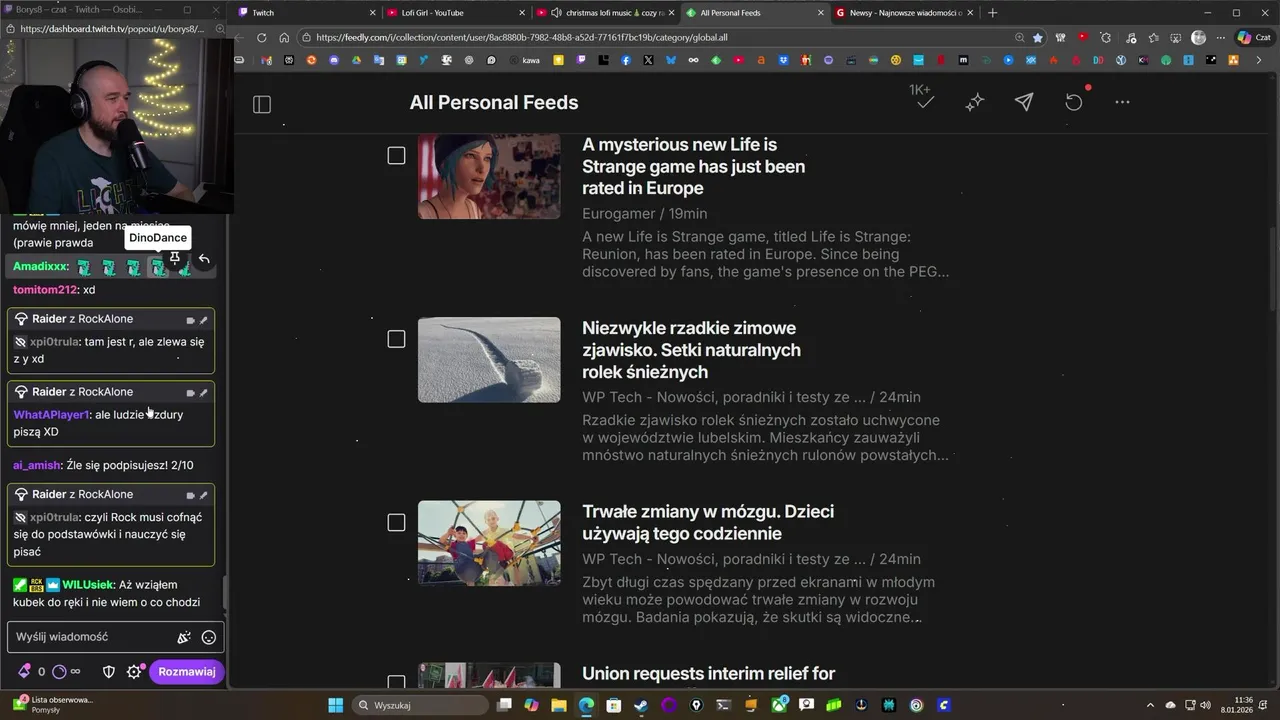Click the Eurogamer source label
Viewport: 1280px width, 720px height.
618,213
